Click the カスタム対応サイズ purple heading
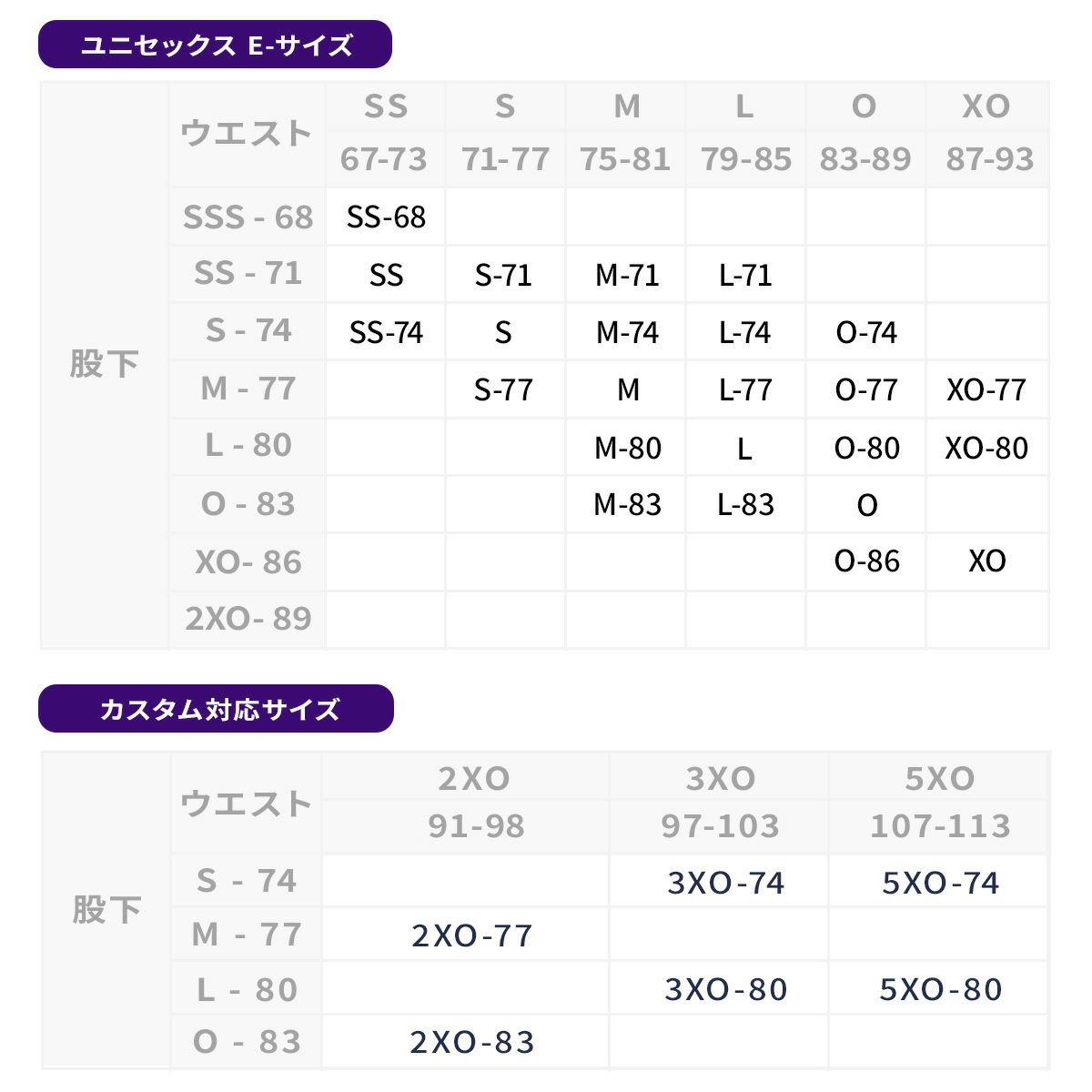Image resolution: width=1092 pixels, height=1092 pixels. coord(217,709)
